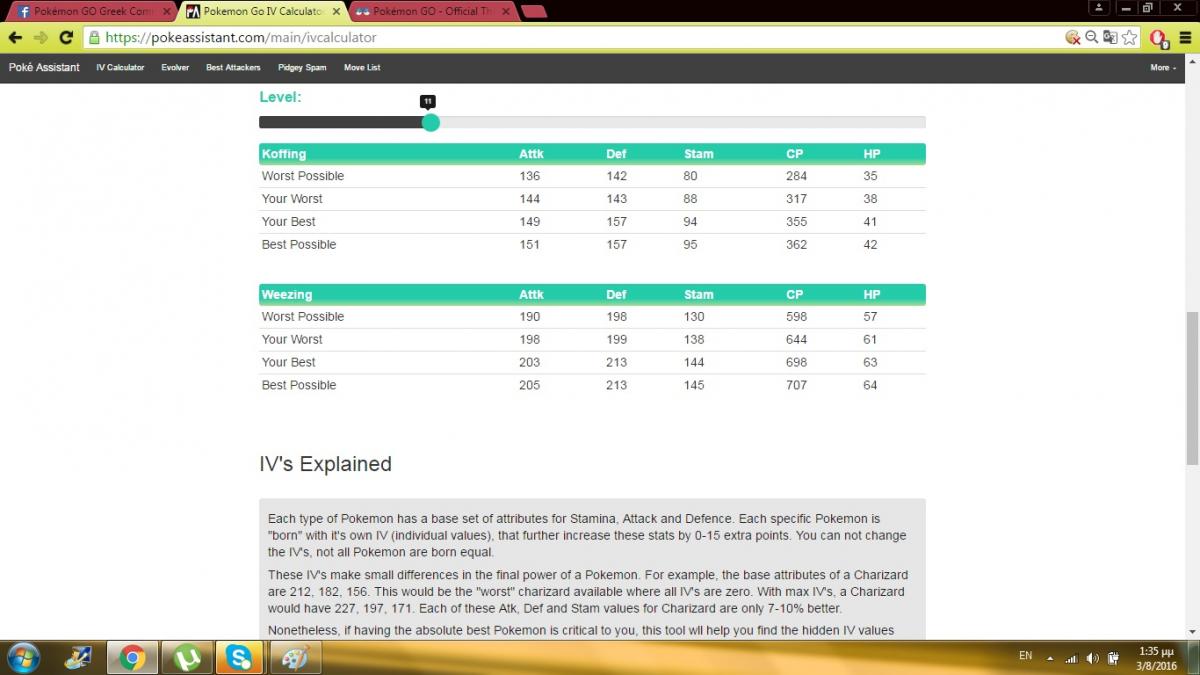Screen dimensions: 1200x675
Task: Click Koffing Your Best row label
Action: [289, 222]
